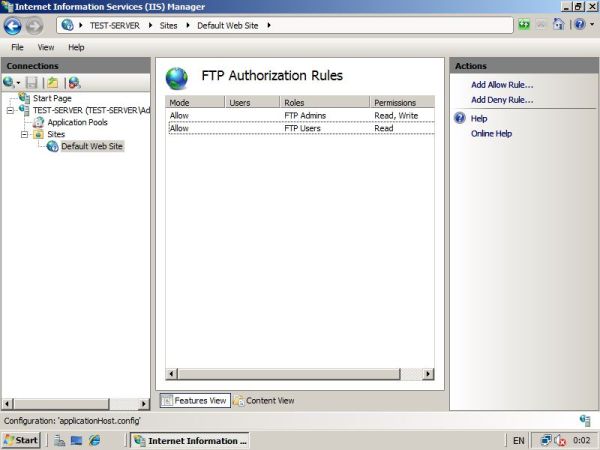Click Connections pane horizontal scrollbar thumb
Image resolution: width=600 pixels, height=450 pixels.
coord(61,403)
